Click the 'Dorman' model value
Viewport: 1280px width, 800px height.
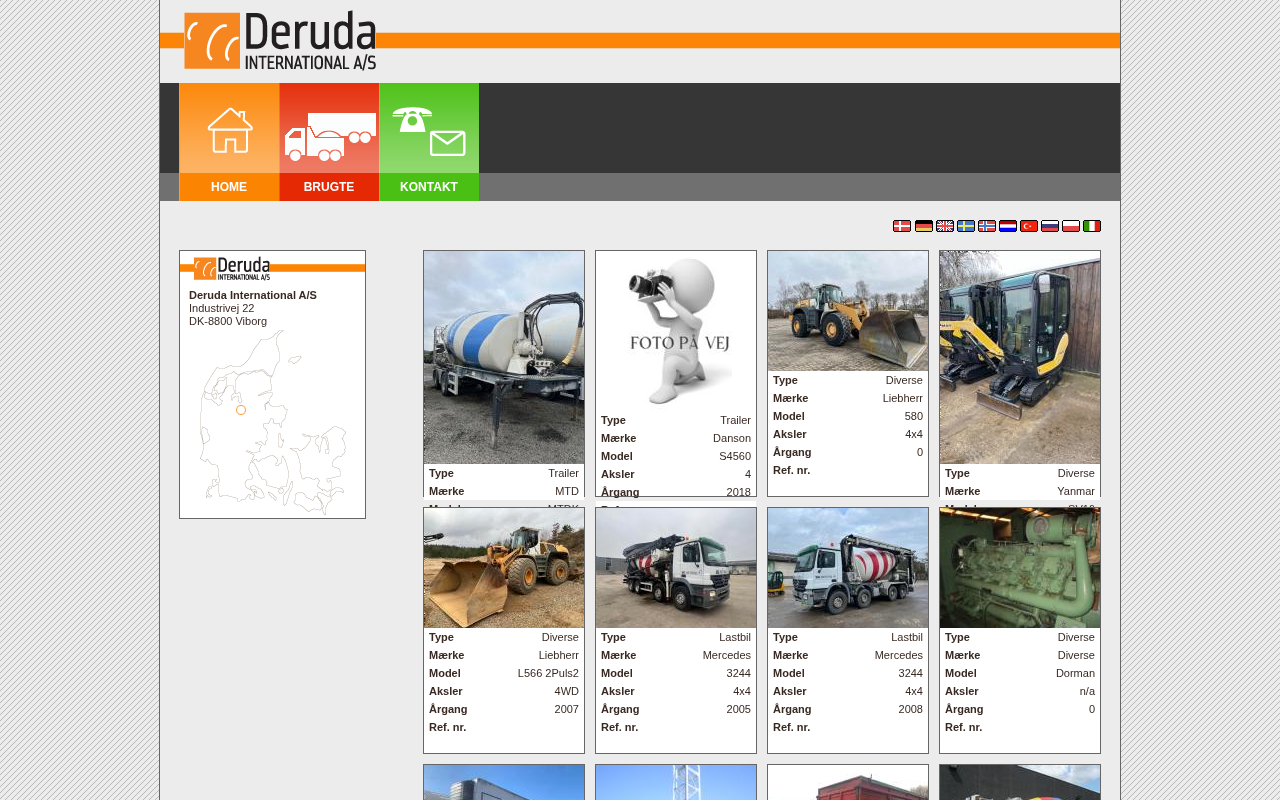1075,673
